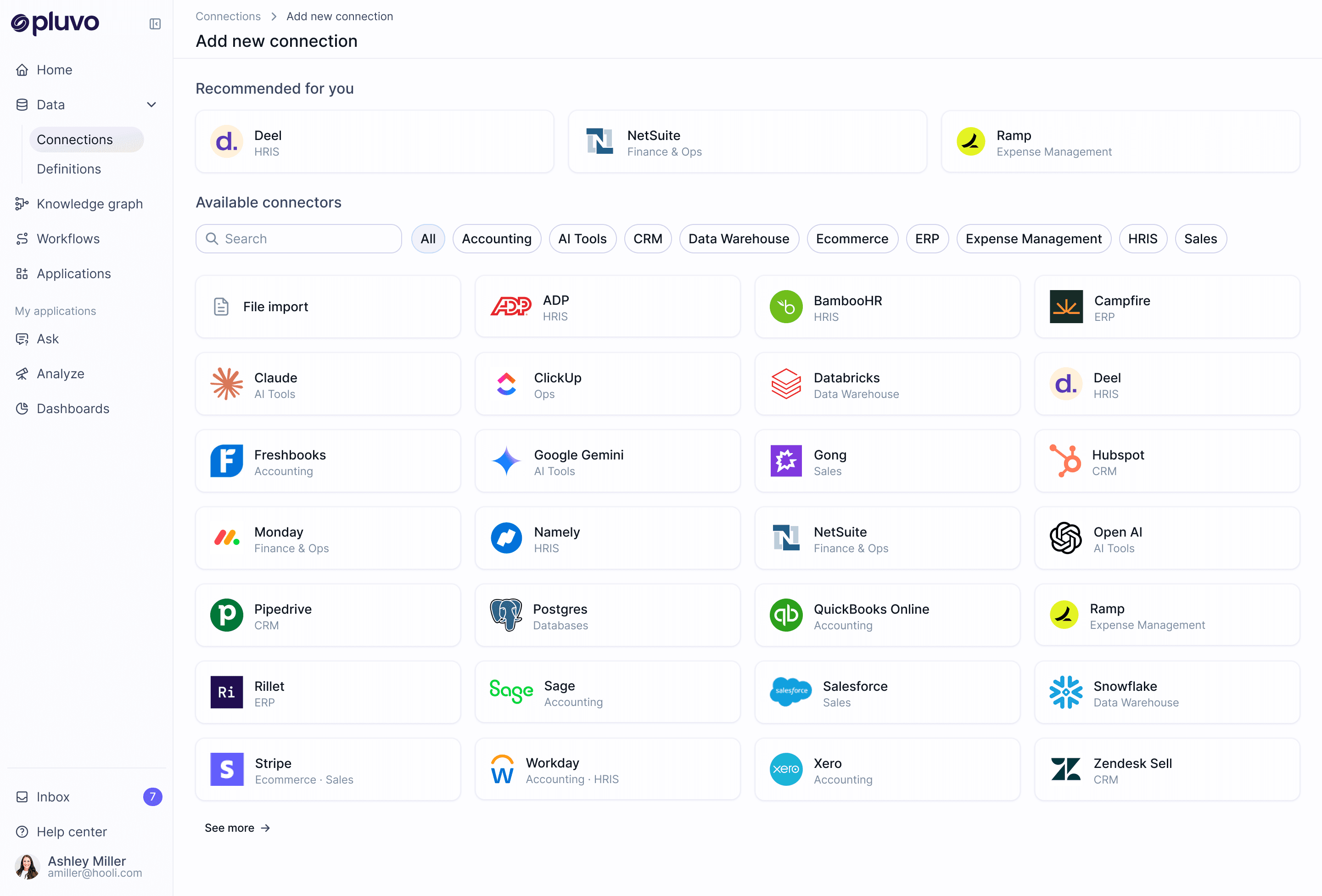Click the Zendesk Sell logo
This screenshot has height=896, width=1322.
pos(1066,769)
